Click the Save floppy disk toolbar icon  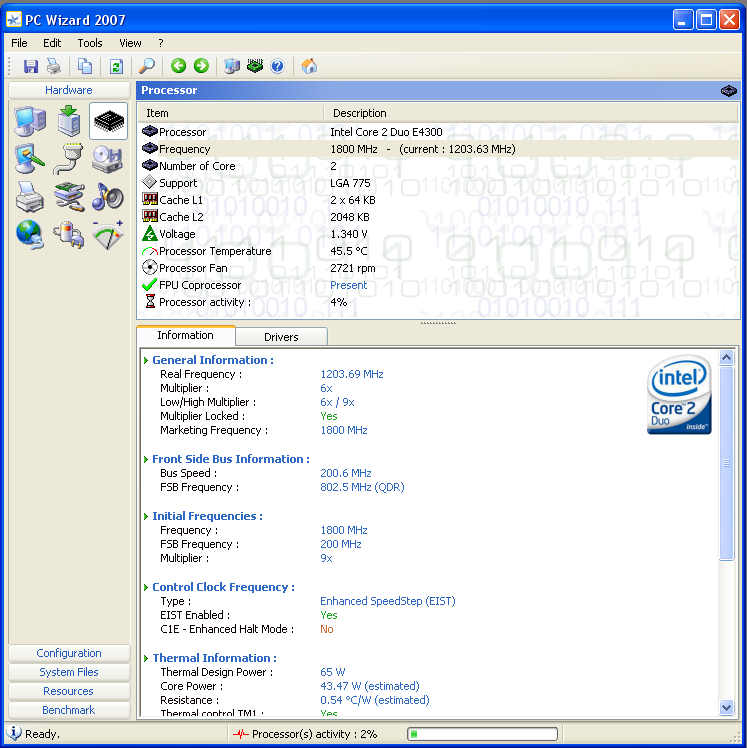(x=31, y=66)
